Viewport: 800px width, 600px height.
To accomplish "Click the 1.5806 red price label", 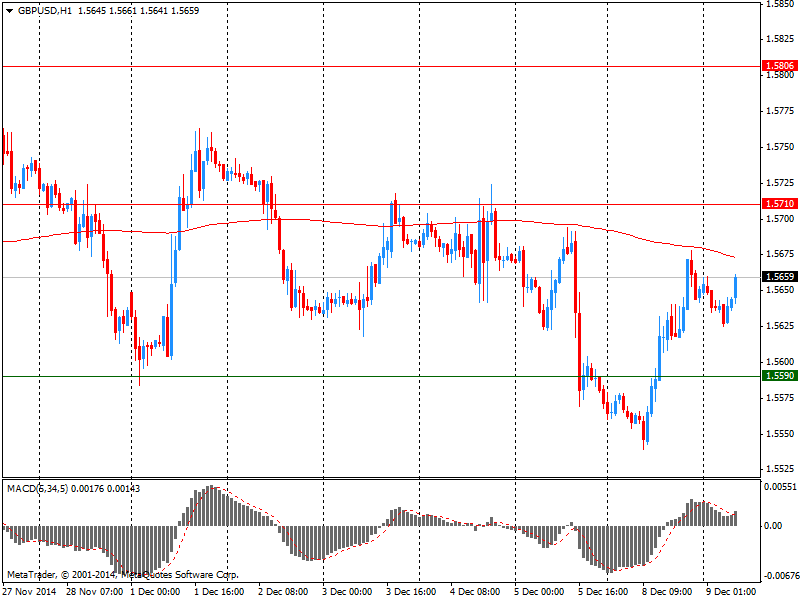I will 780,65.
